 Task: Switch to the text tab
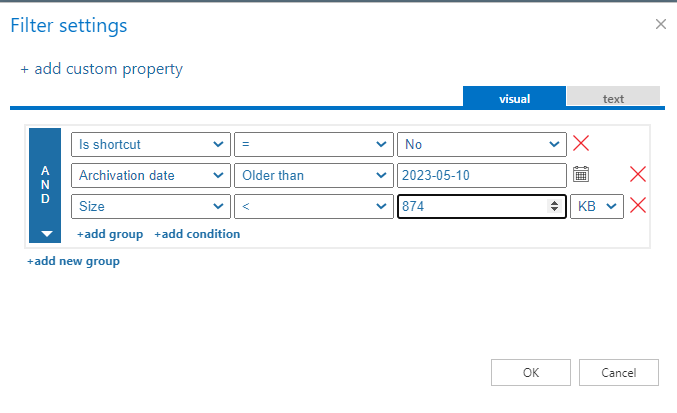(x=613, y=98)
